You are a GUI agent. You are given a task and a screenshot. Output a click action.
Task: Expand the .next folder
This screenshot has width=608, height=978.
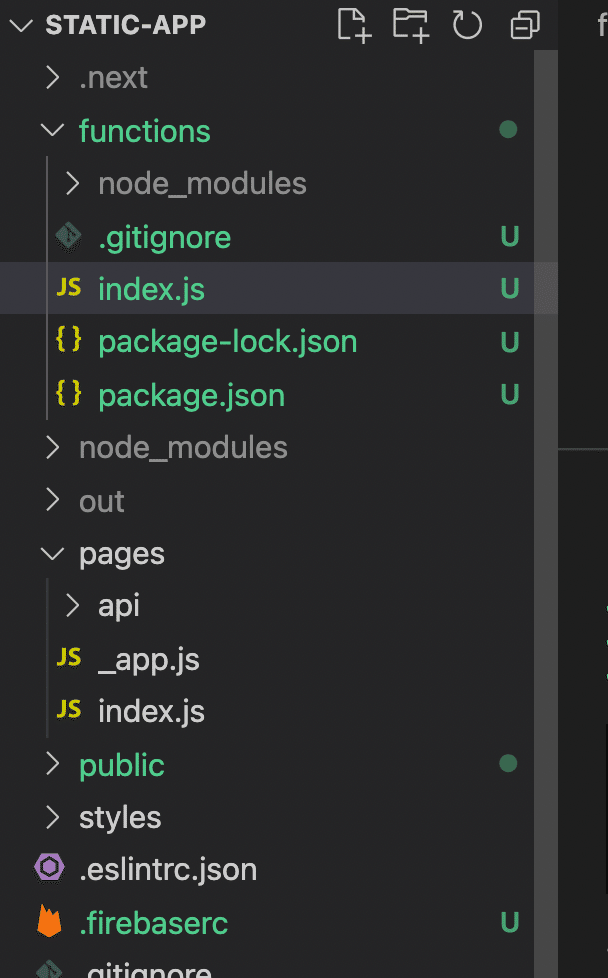click(x=53, y=77)
